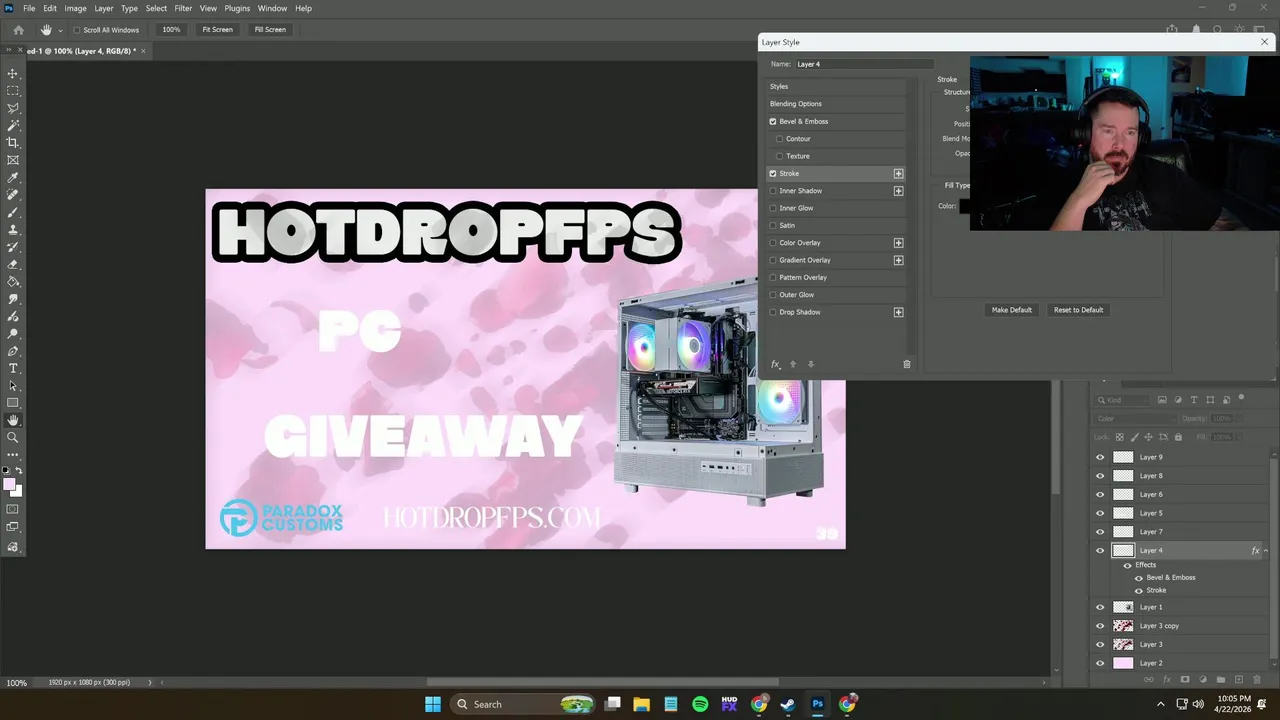This screenshot has height=720, width=1280.
Task: Select the Brush tool
Action: click(13, 213)
